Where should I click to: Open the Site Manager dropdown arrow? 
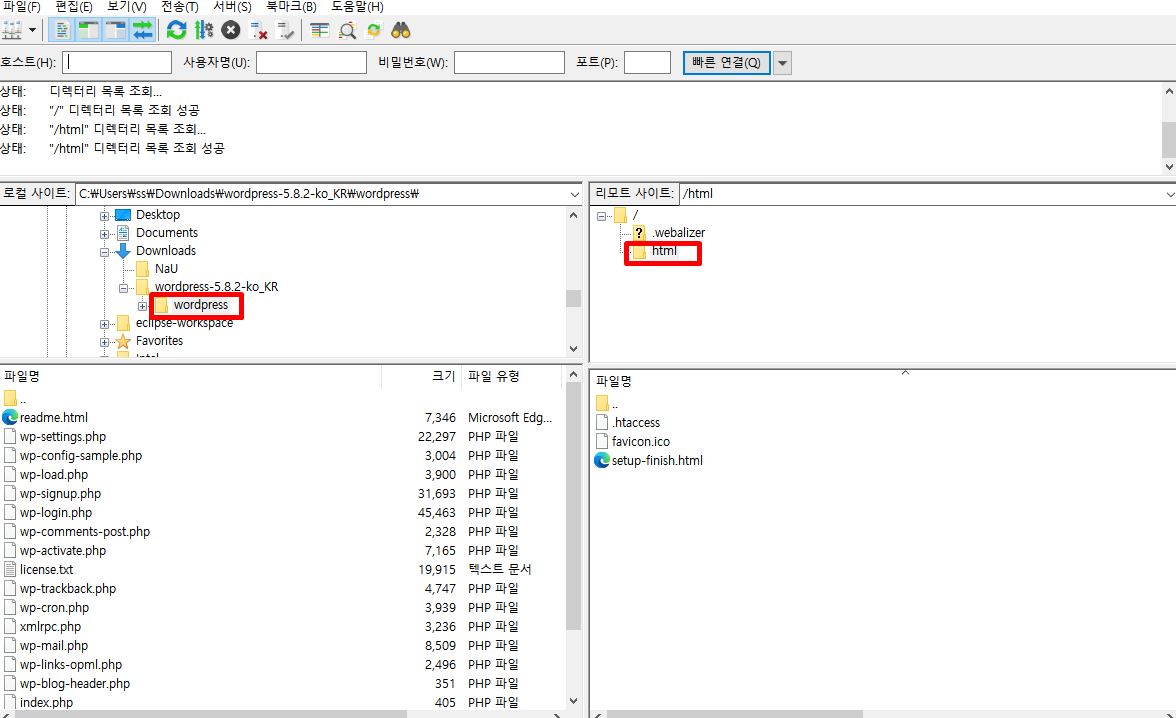click(x=32, y=31)
